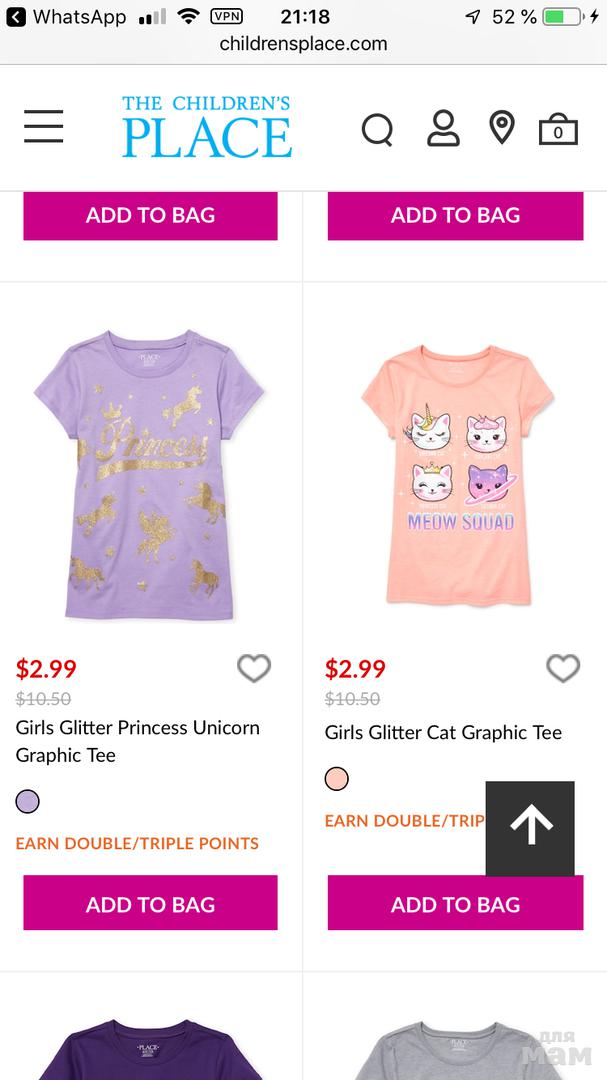Open the account profile icon
Viewport: 607px width, 1080px height.
[x=442, y=128]
